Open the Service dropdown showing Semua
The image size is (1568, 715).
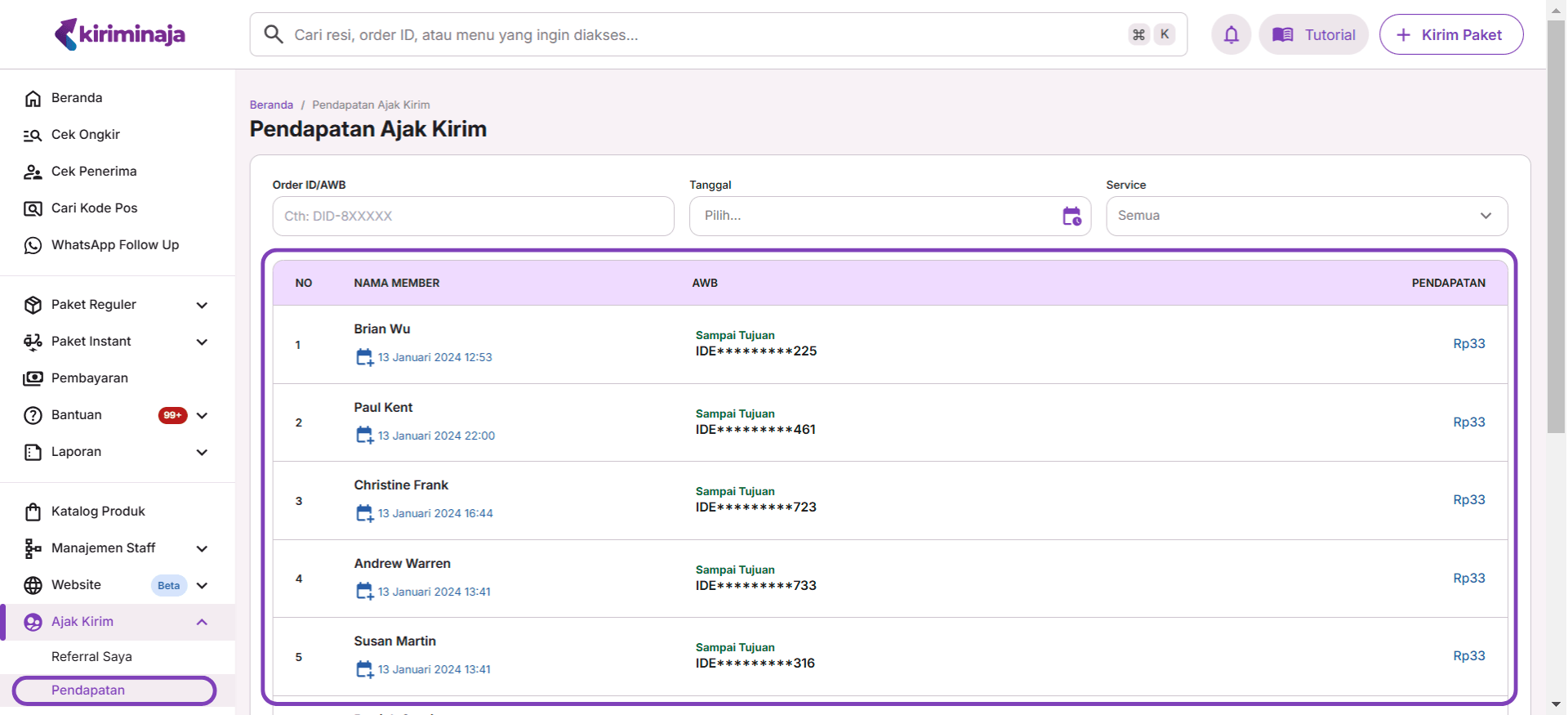[1306, 216]
